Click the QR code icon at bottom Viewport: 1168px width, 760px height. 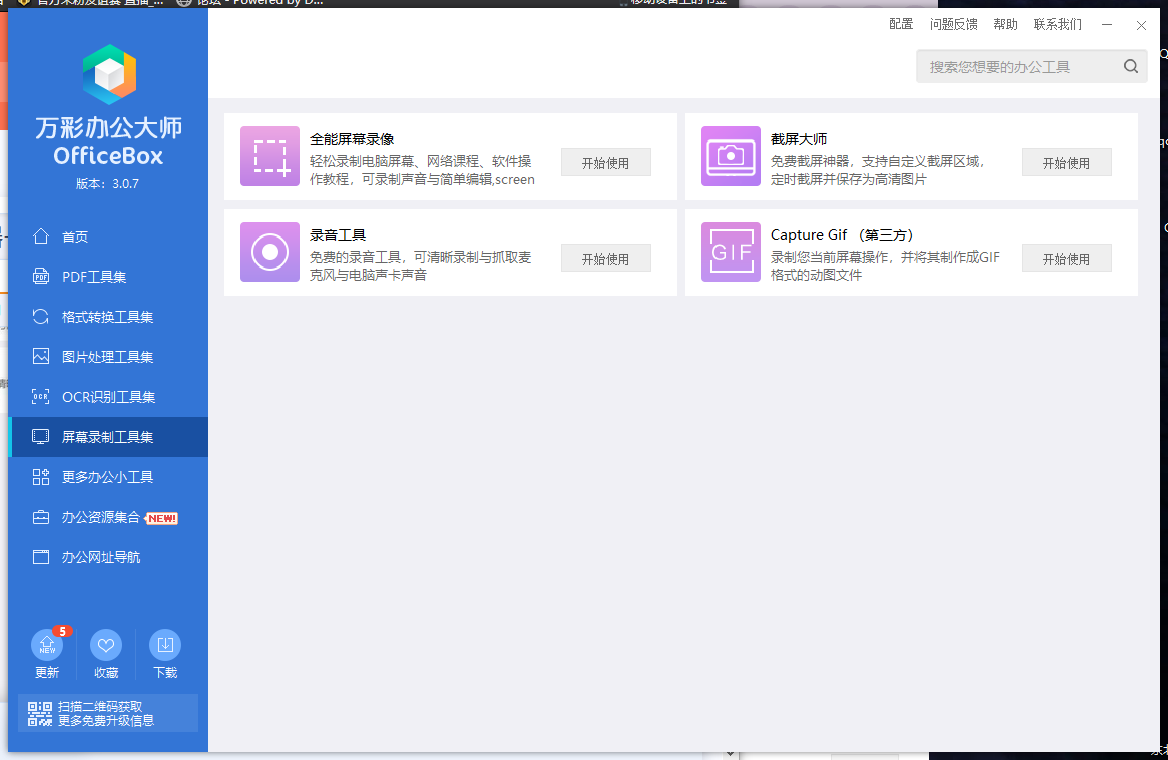coord(40,714)
